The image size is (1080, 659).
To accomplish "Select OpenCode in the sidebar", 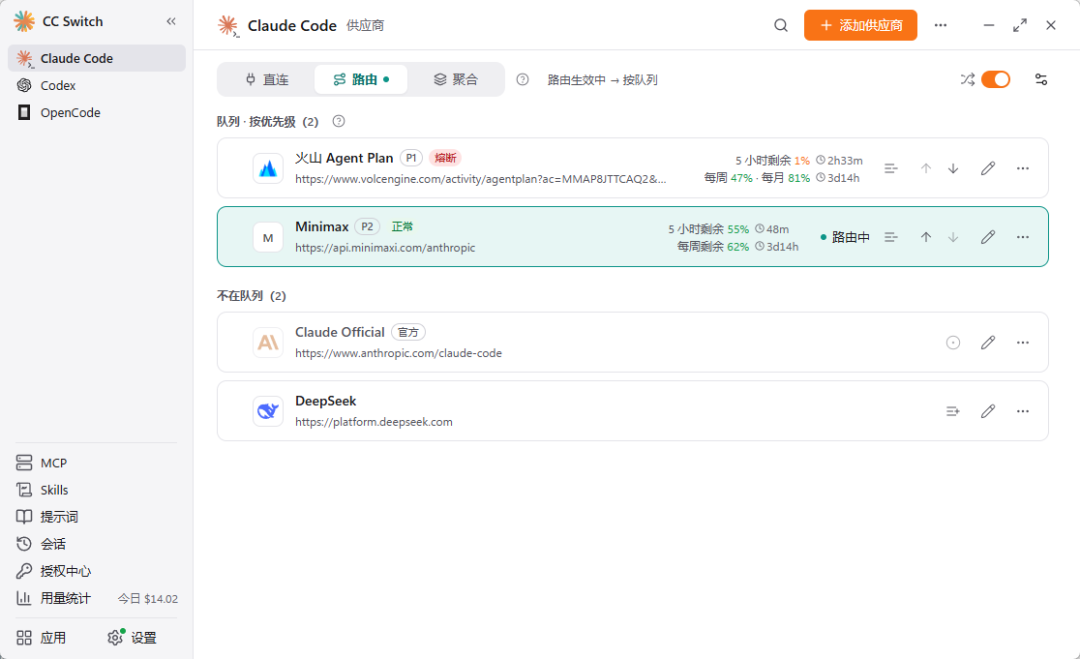I will (97, 112).
